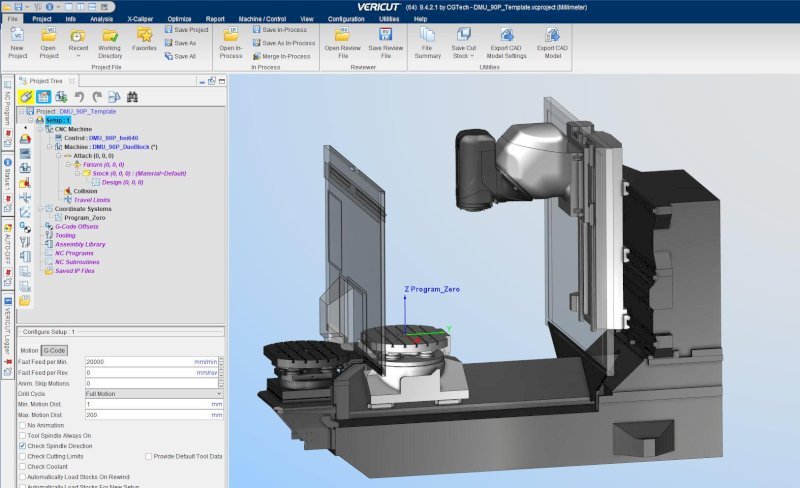Click the Export CAD Model Settings icon
The width and height of the screenshot is (800, 488).
(506, 35)
